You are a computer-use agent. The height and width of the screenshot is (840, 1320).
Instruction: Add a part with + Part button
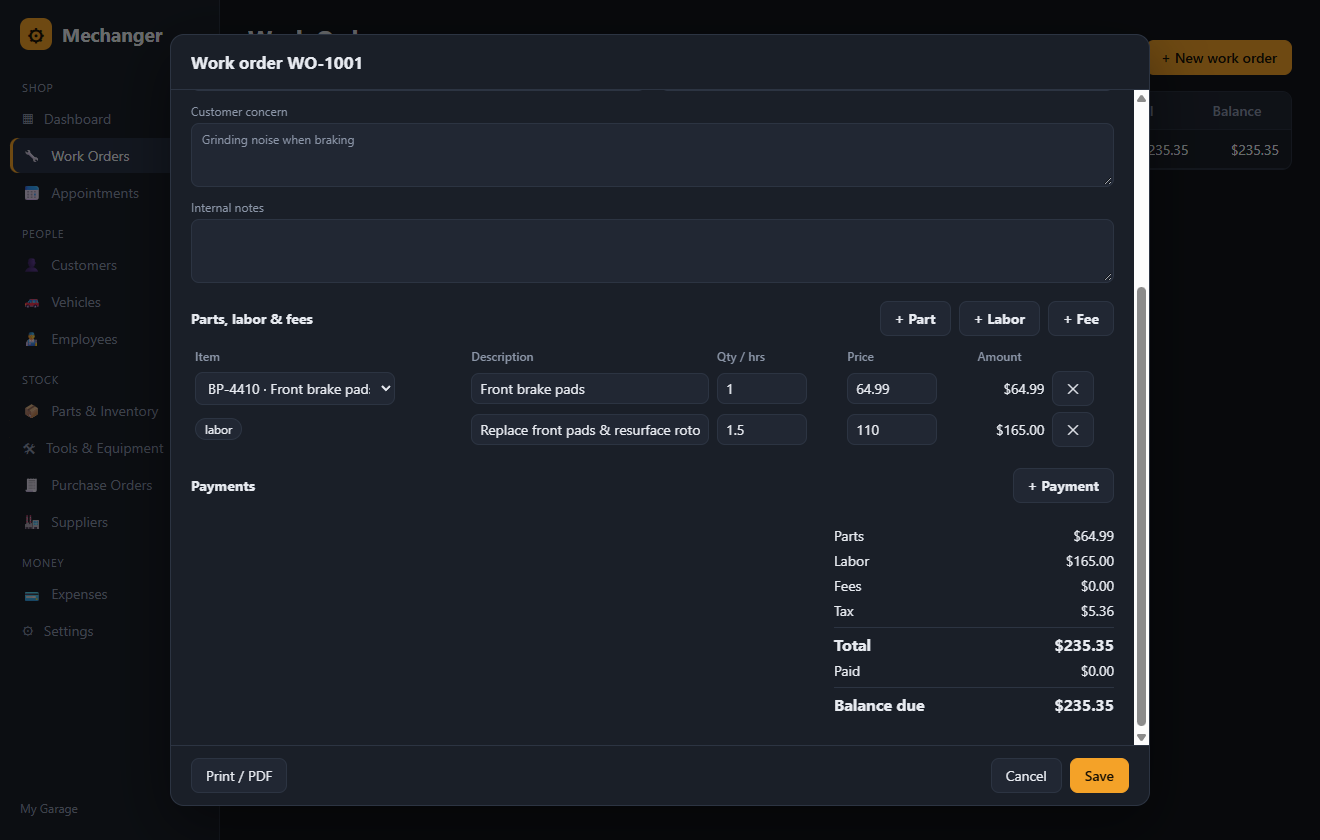coord(915,319)
